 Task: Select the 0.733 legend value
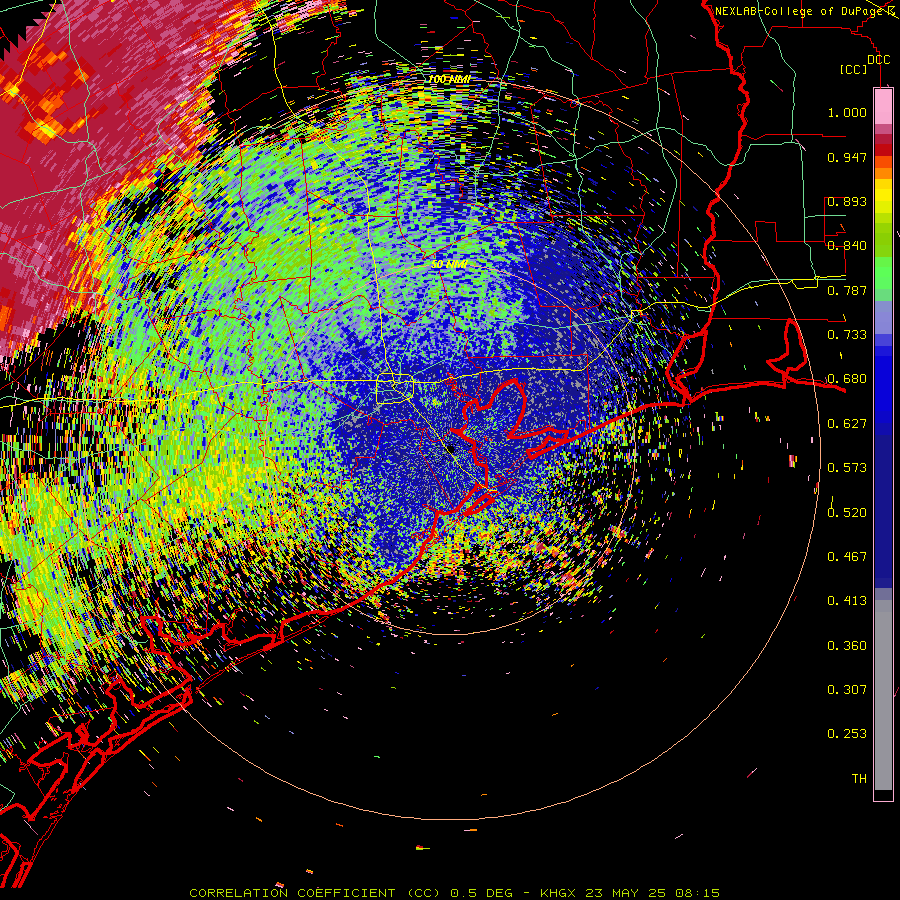coord(847,335)
